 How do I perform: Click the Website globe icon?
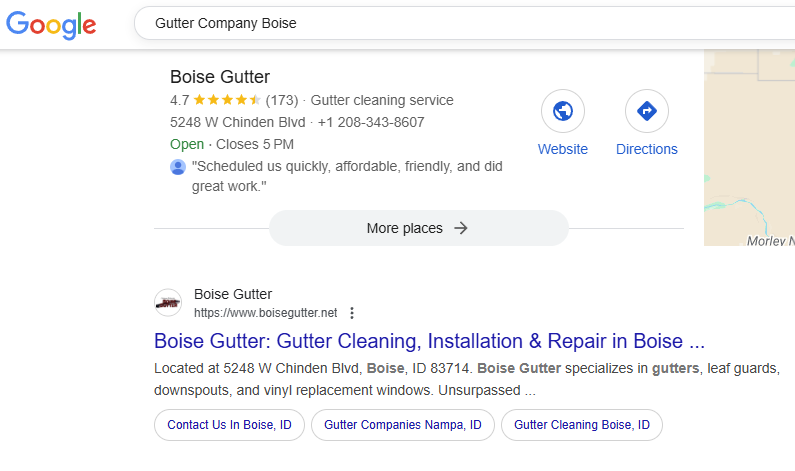click(563, 111)
